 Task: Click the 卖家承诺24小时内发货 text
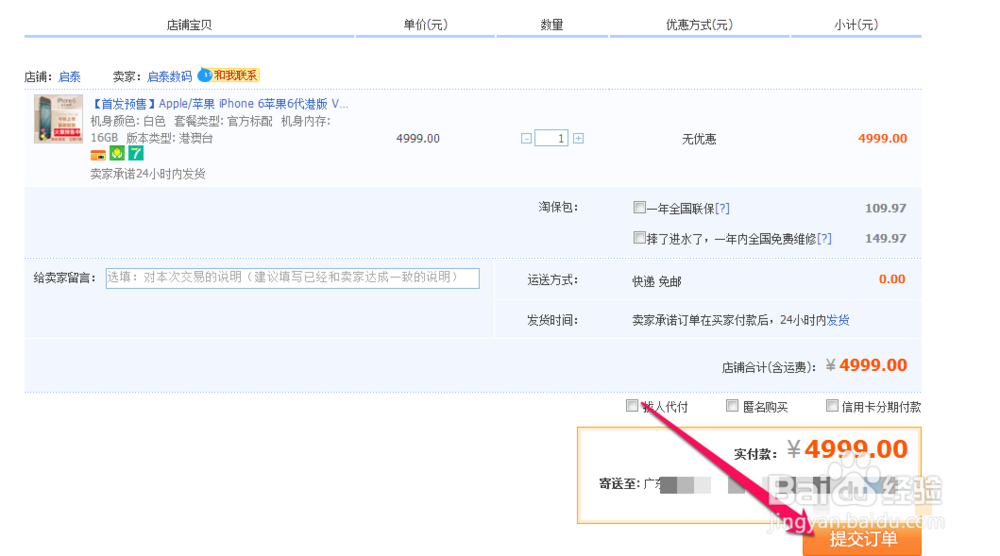(148, 174)
